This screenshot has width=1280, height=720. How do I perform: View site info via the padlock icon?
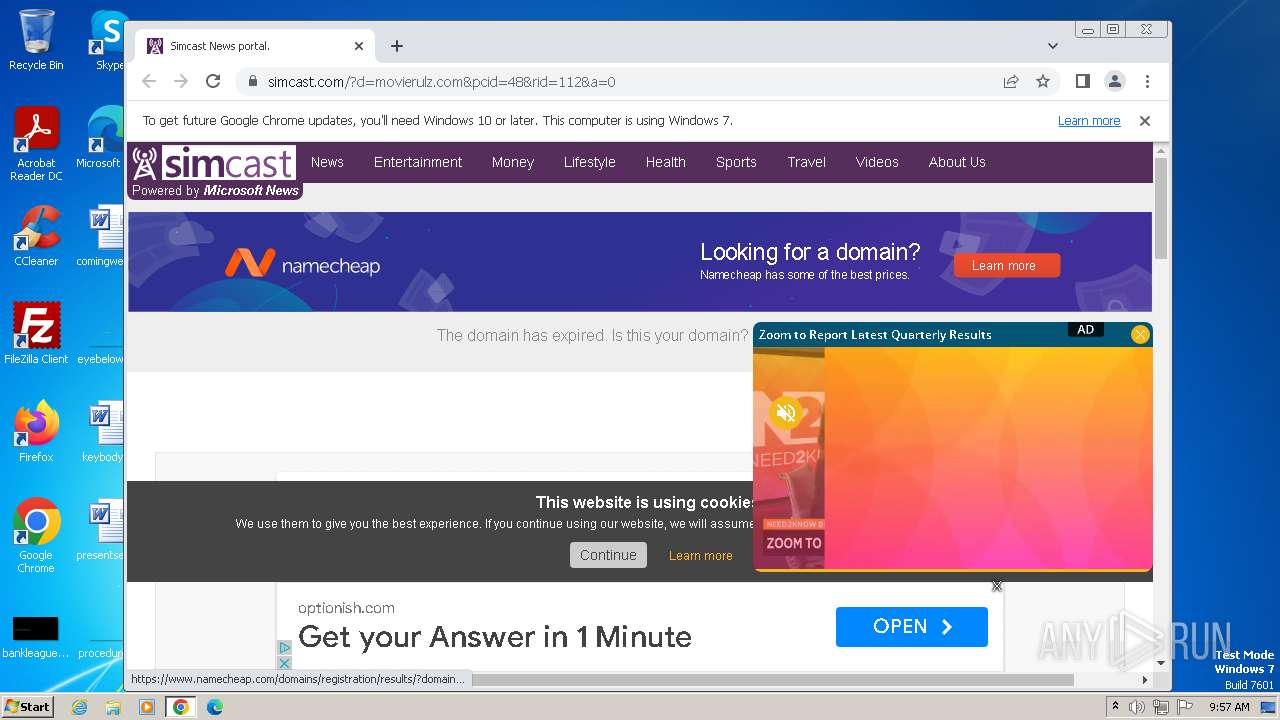pyautogui.click(x=253, y=81)
